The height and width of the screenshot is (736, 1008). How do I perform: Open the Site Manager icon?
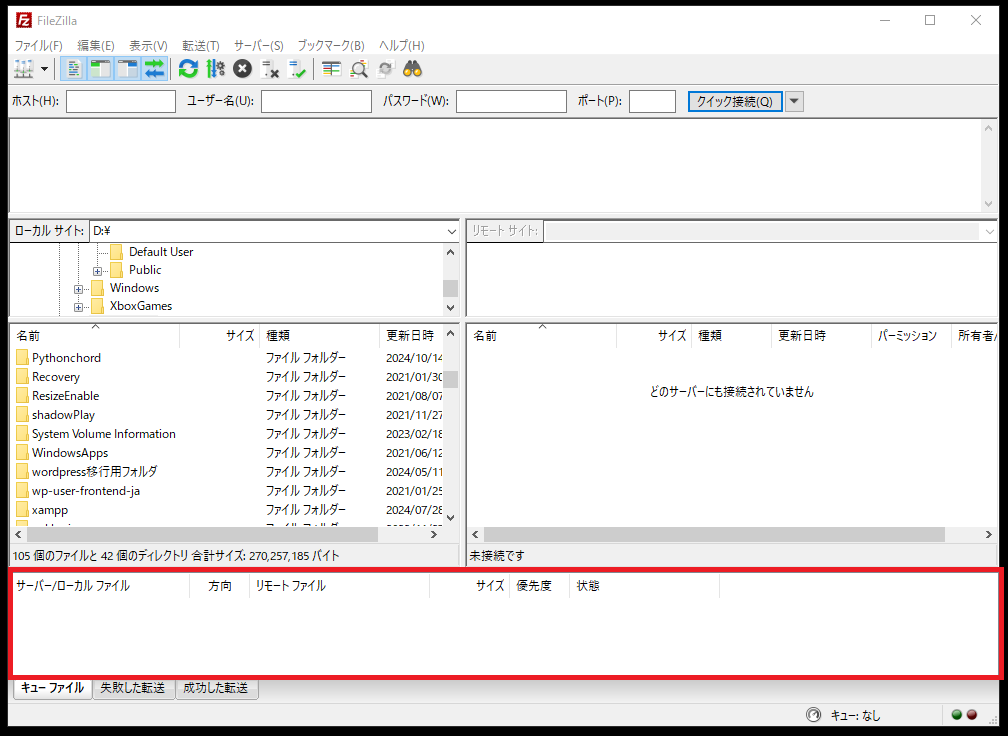click(x=24, y=69)
